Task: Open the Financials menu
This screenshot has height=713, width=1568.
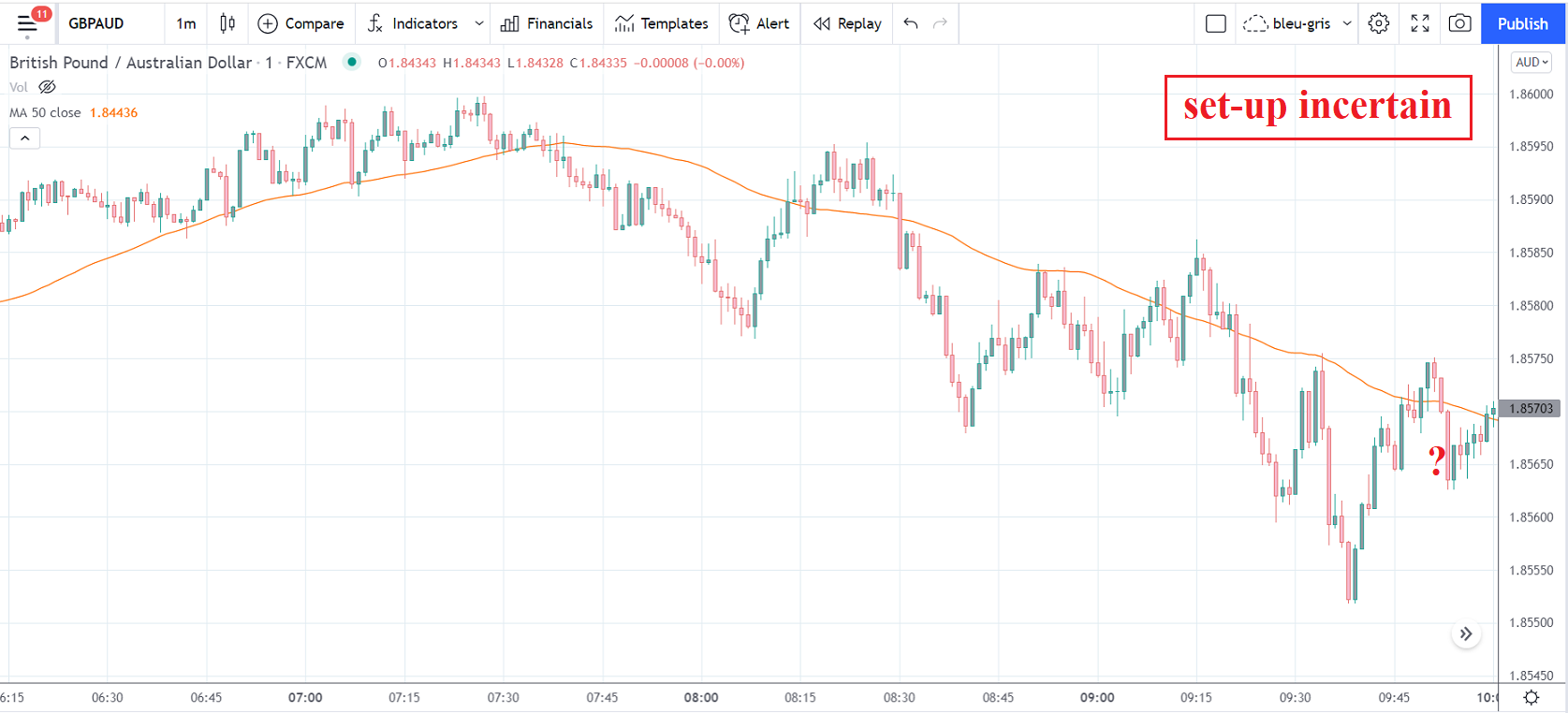Action: [x=547, y=23]
